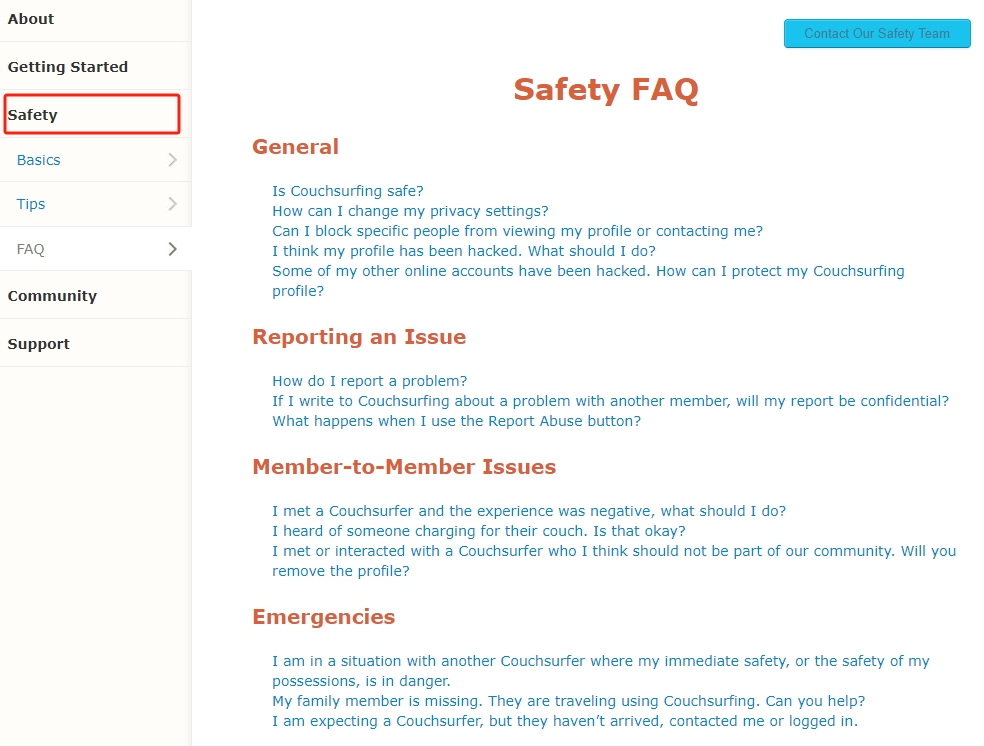This screenshot has width=984, height=746.
Task: Go to the Support section
Action: (39, 344)
